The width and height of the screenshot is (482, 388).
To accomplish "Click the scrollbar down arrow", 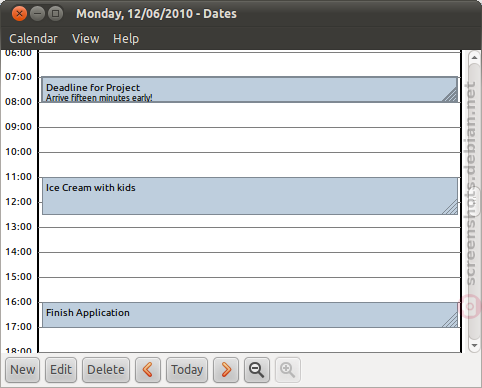I will pyautogui.click(x=474, y=345).
